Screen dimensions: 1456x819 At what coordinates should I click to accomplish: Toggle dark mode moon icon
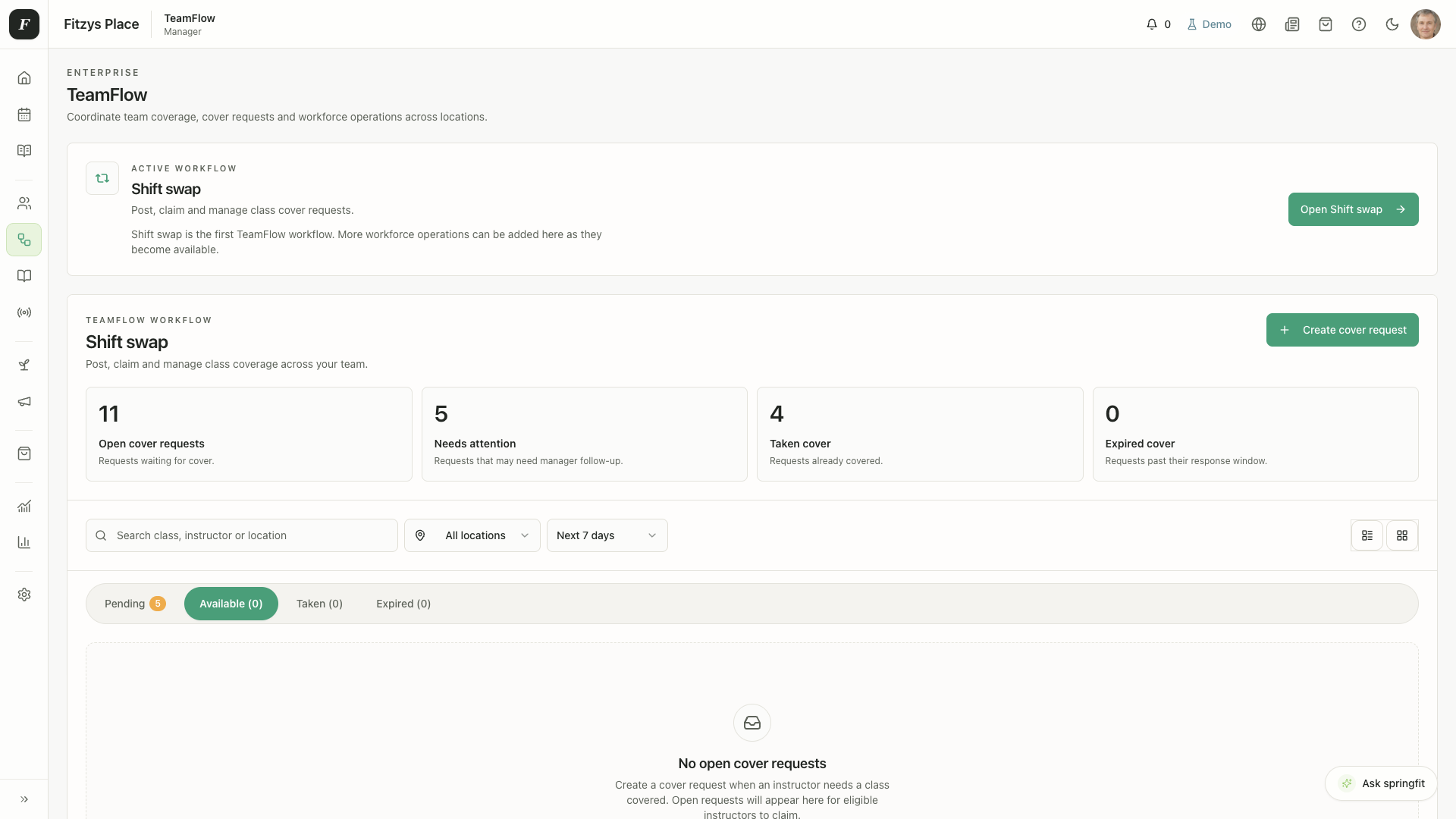click(x=1392, y=24)
